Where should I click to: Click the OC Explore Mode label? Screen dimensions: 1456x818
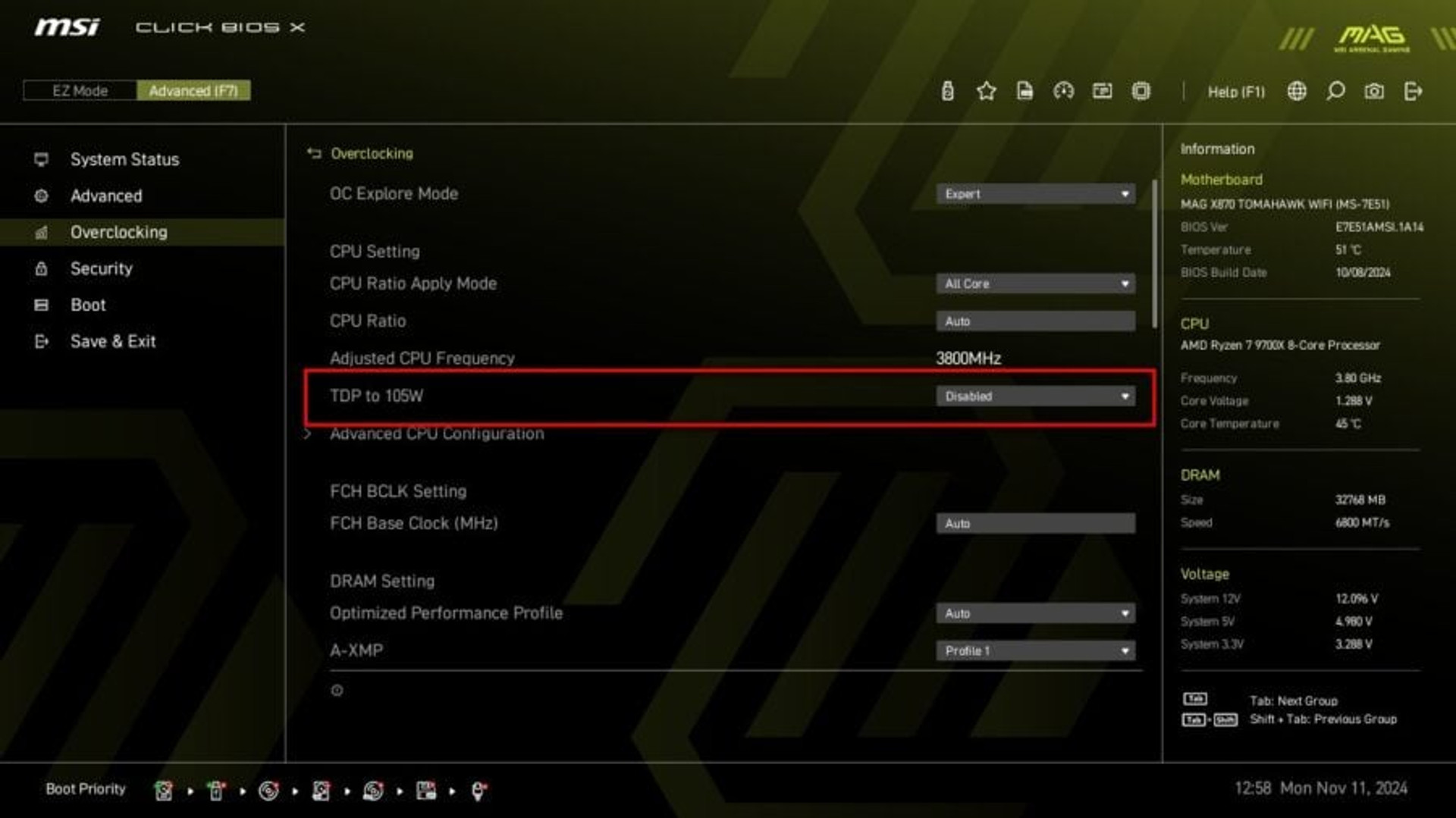tap(394, 194)
